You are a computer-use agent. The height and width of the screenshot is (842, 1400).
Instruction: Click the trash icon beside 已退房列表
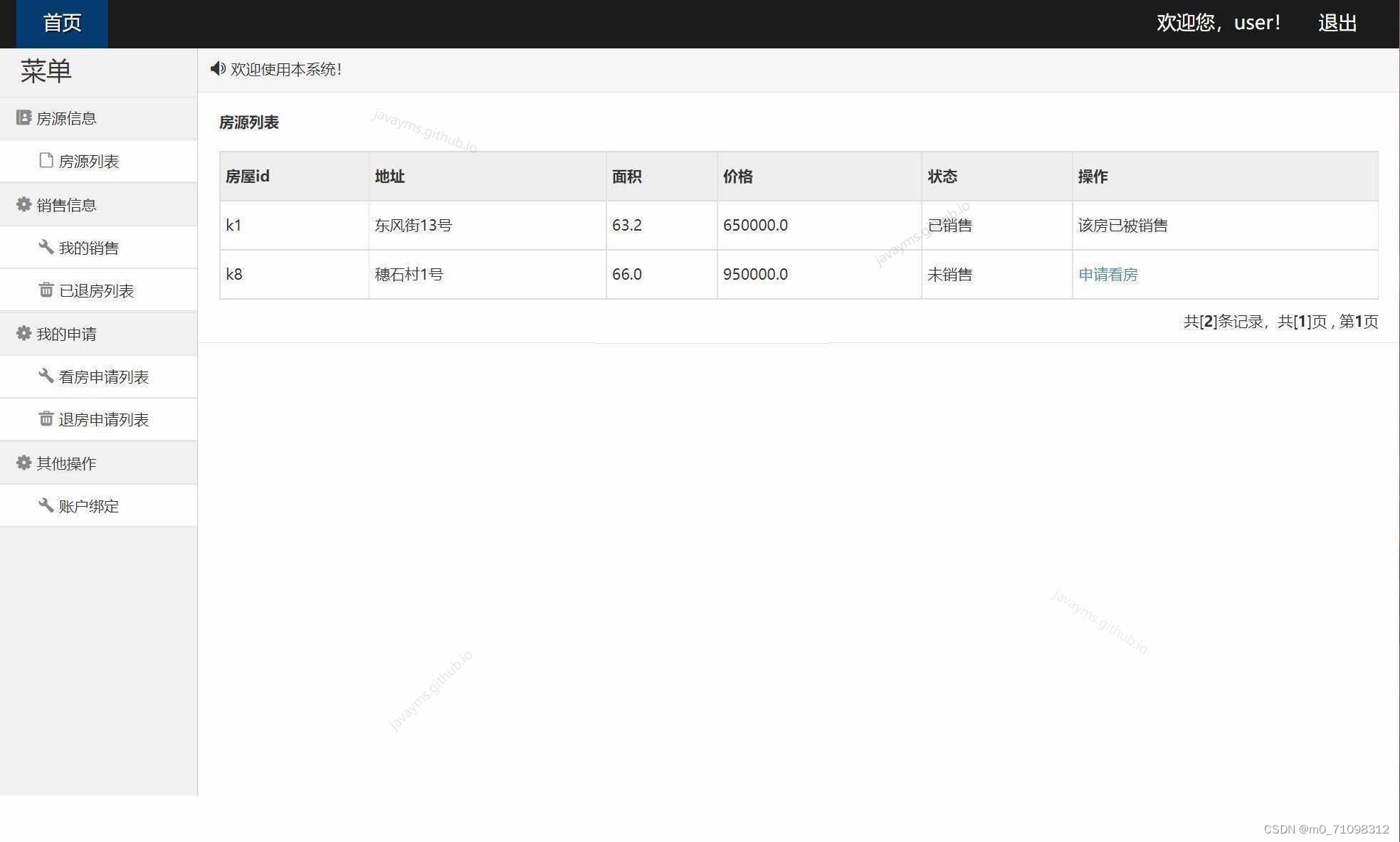[x=46, y=290]
